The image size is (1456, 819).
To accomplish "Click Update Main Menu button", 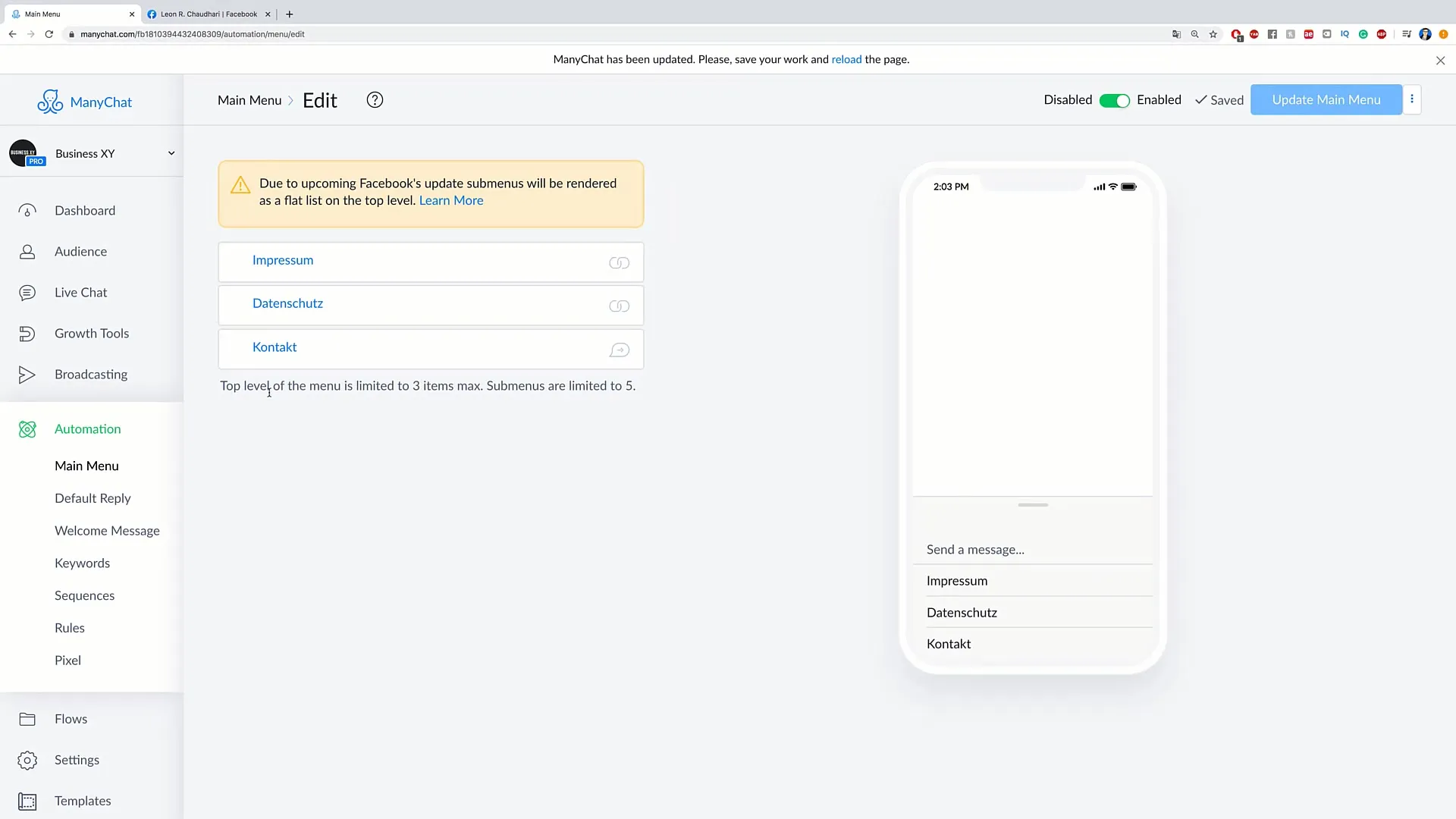I will (1326, 99).
